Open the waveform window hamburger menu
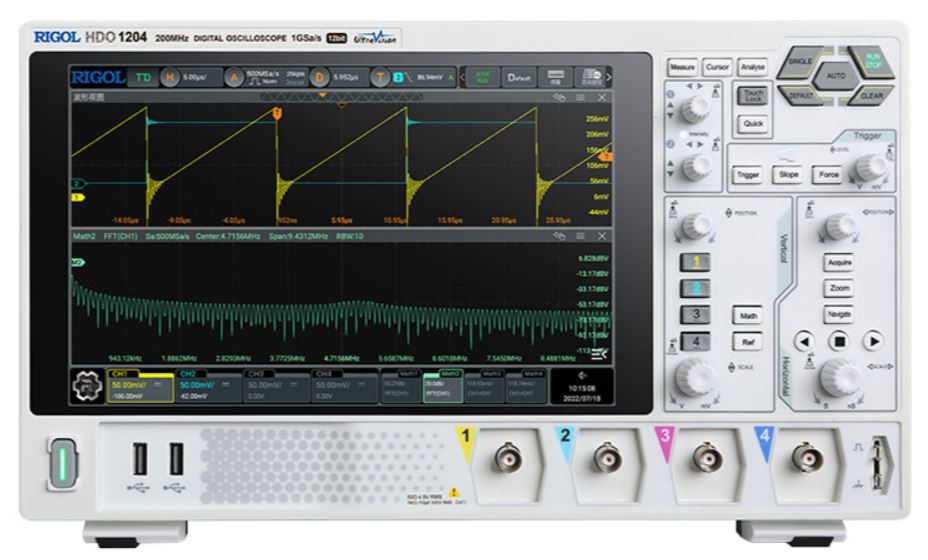Viewport: 928px width, 560px height. pyautogui.click(x=581, y=97)
